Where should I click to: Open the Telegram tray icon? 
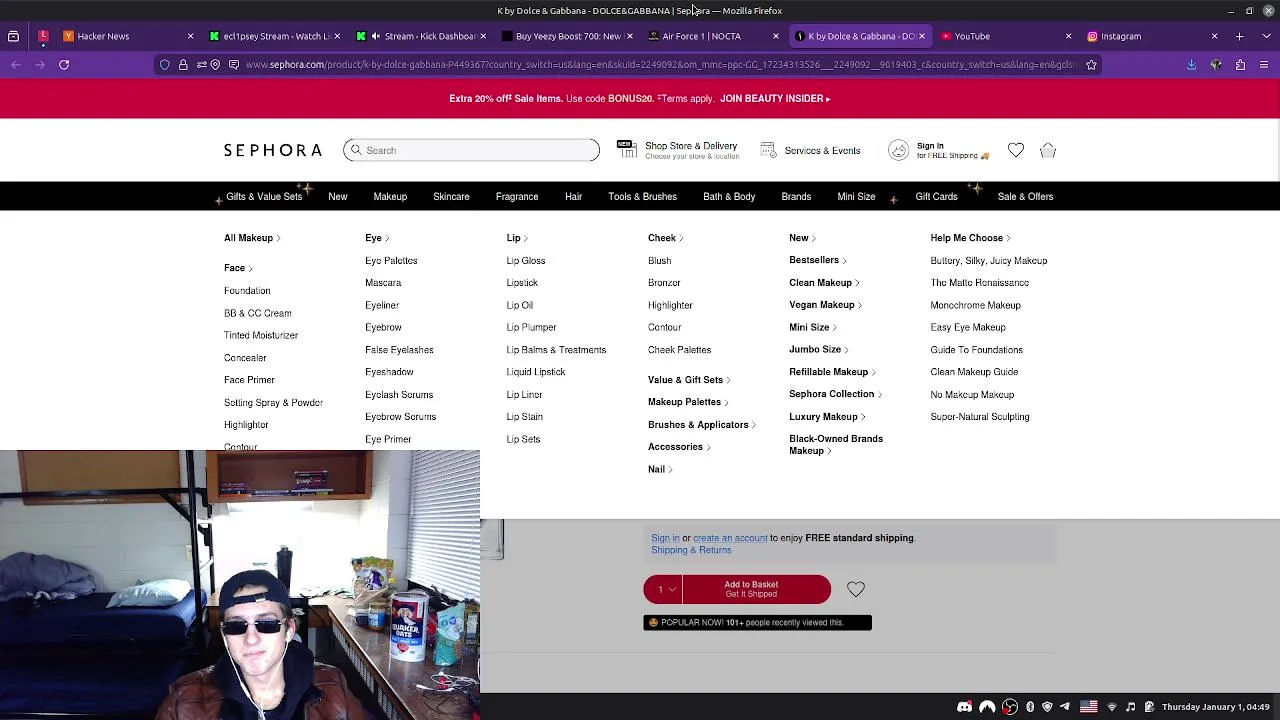tap(1064, 707)
